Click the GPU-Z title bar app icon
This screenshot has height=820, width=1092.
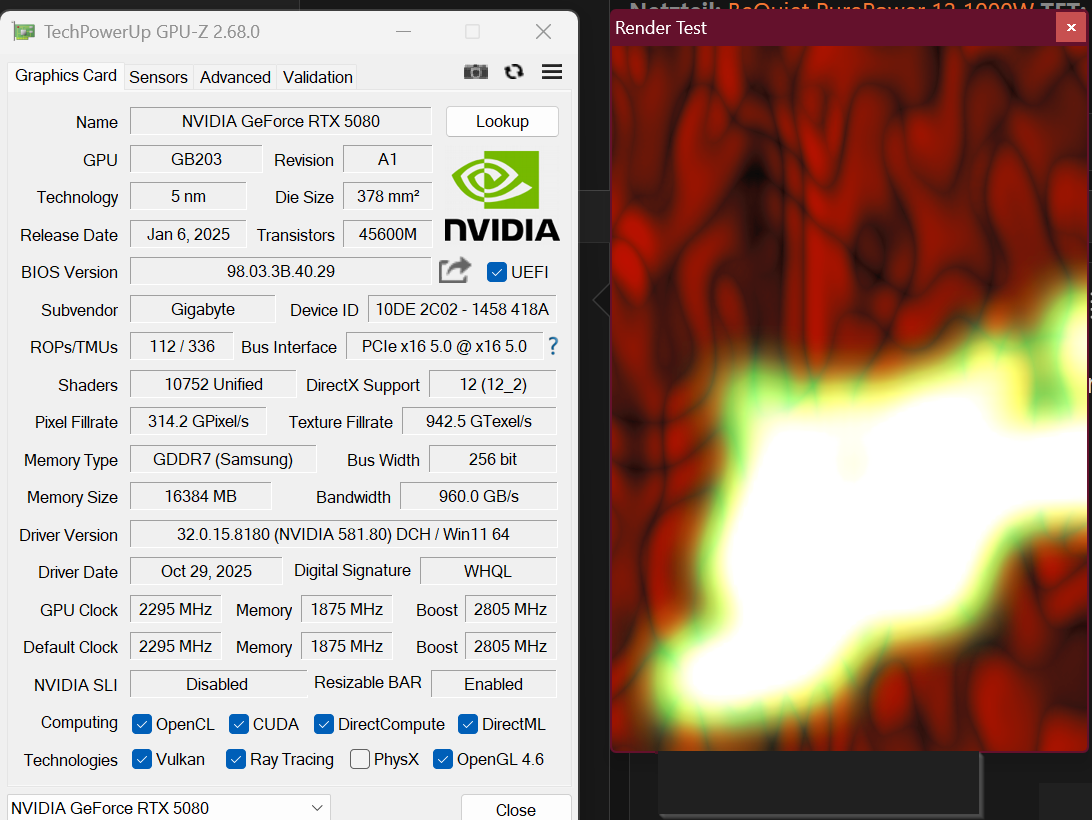coord(24,31)
